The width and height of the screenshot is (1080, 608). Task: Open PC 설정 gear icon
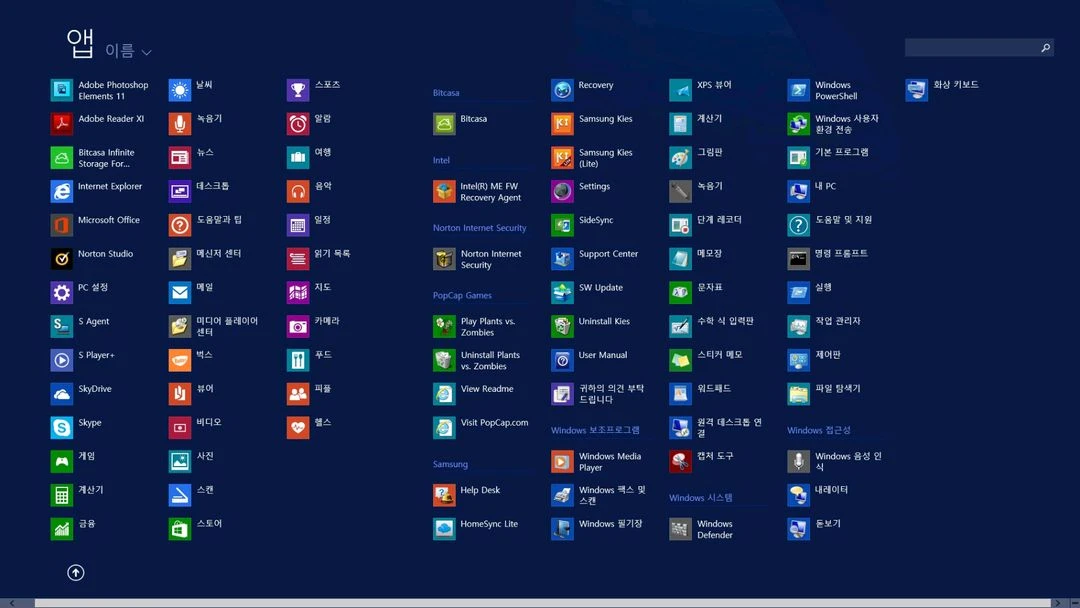point(61,293)
